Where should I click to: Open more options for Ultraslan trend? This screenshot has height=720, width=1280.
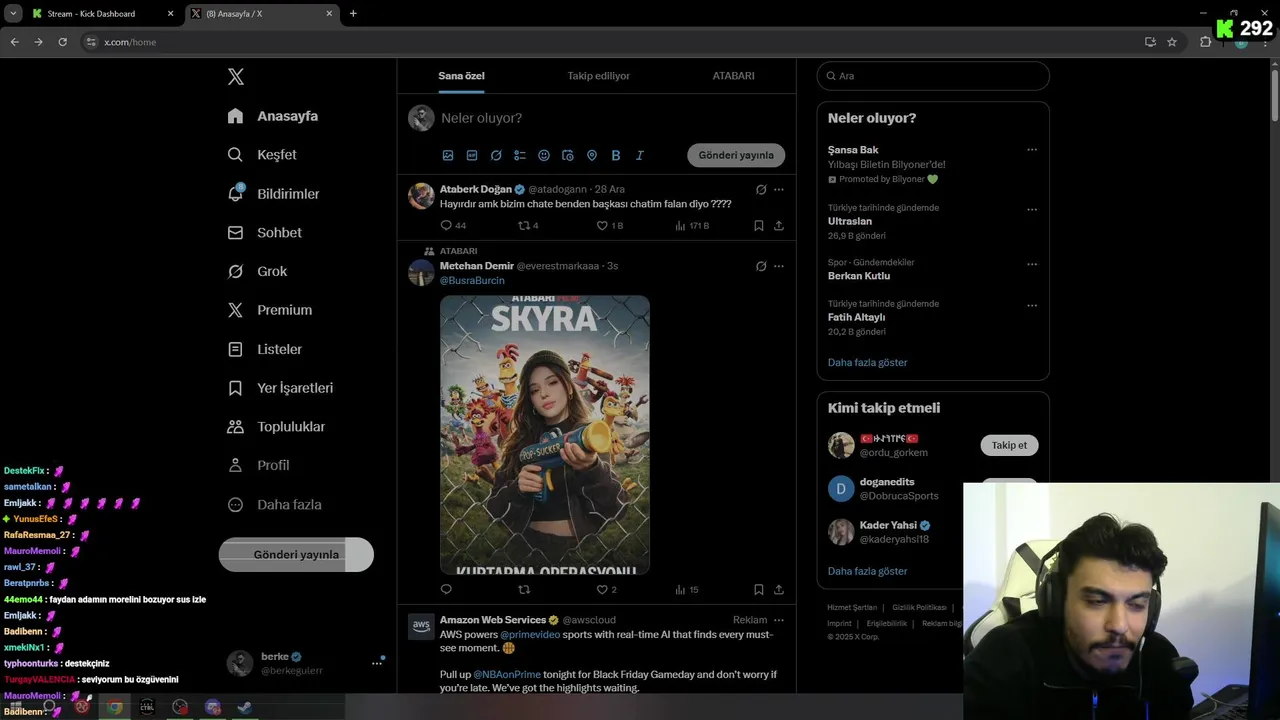coord(1032,210)
